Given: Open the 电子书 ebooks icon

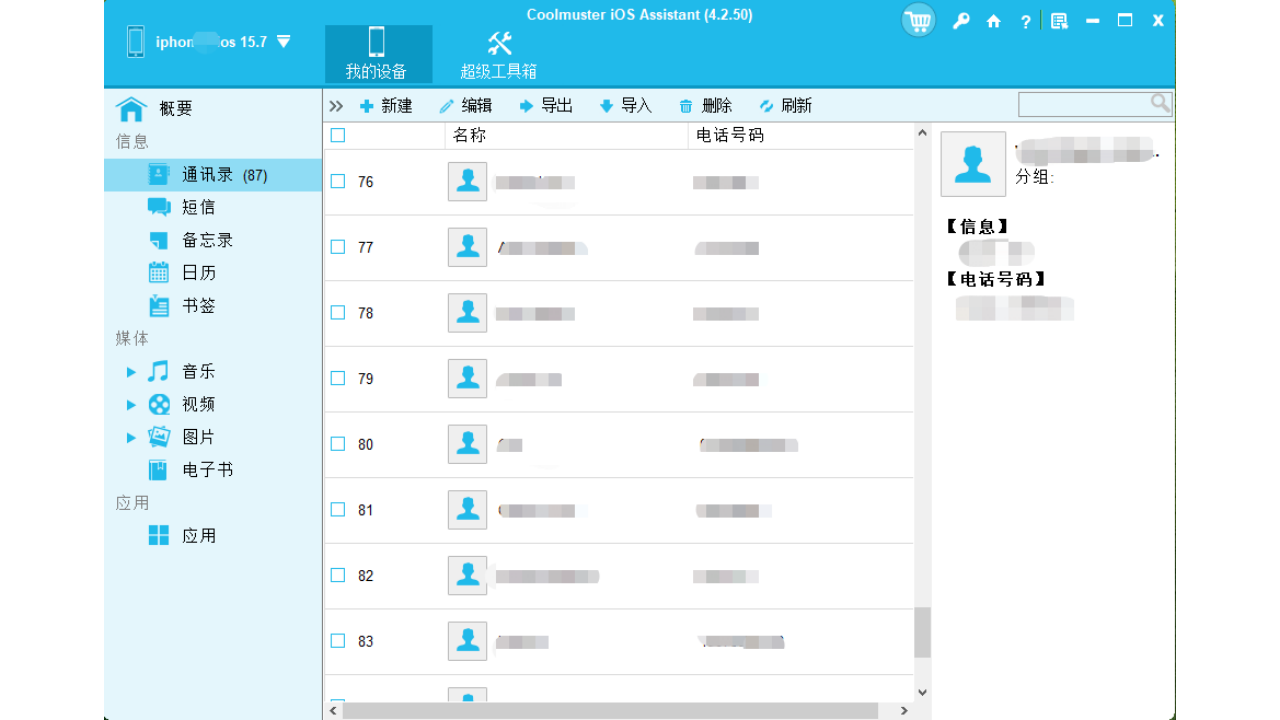Looking at the screenshot, I should (x=159, y=469).
